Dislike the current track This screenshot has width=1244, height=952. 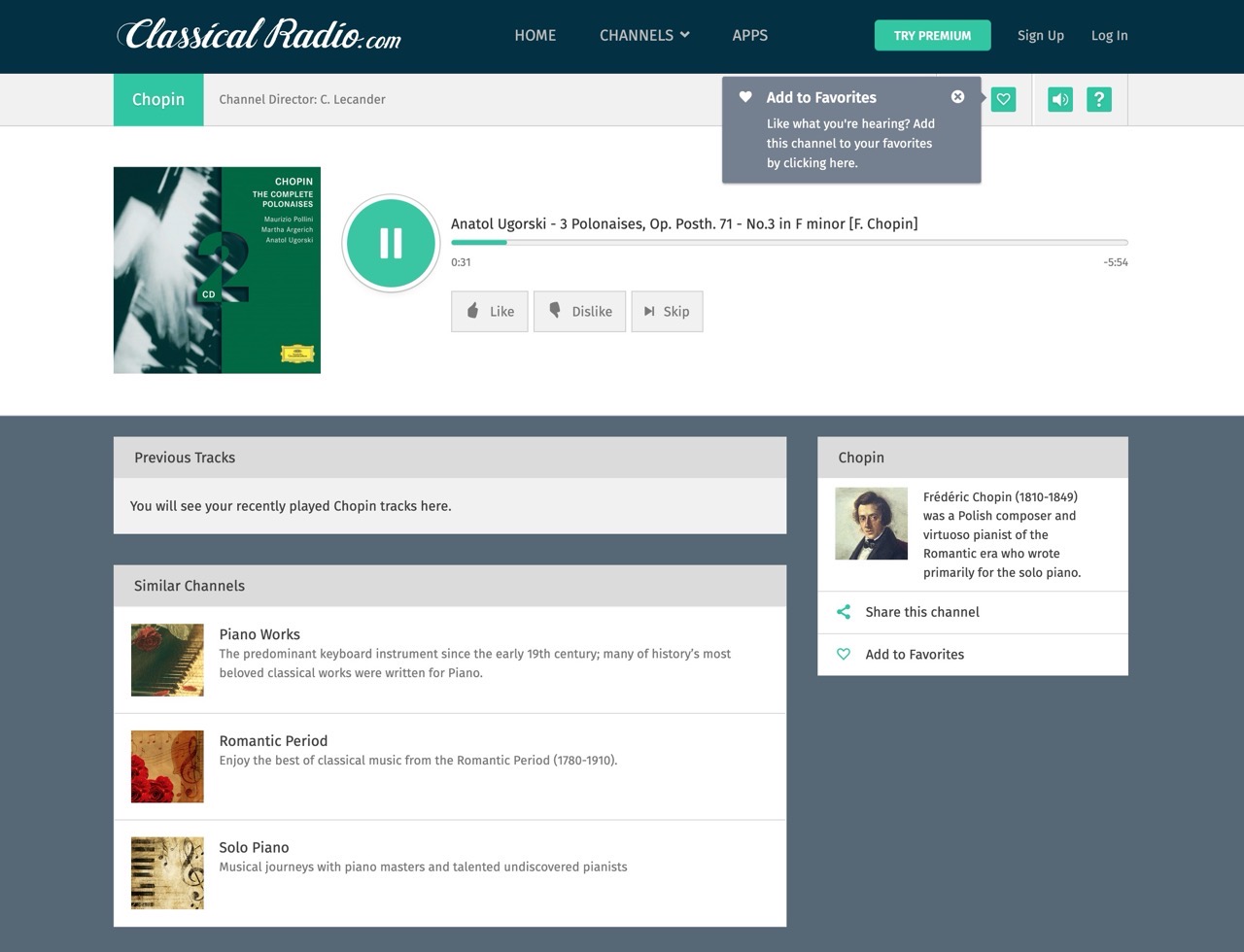click(x=580, y=312)
